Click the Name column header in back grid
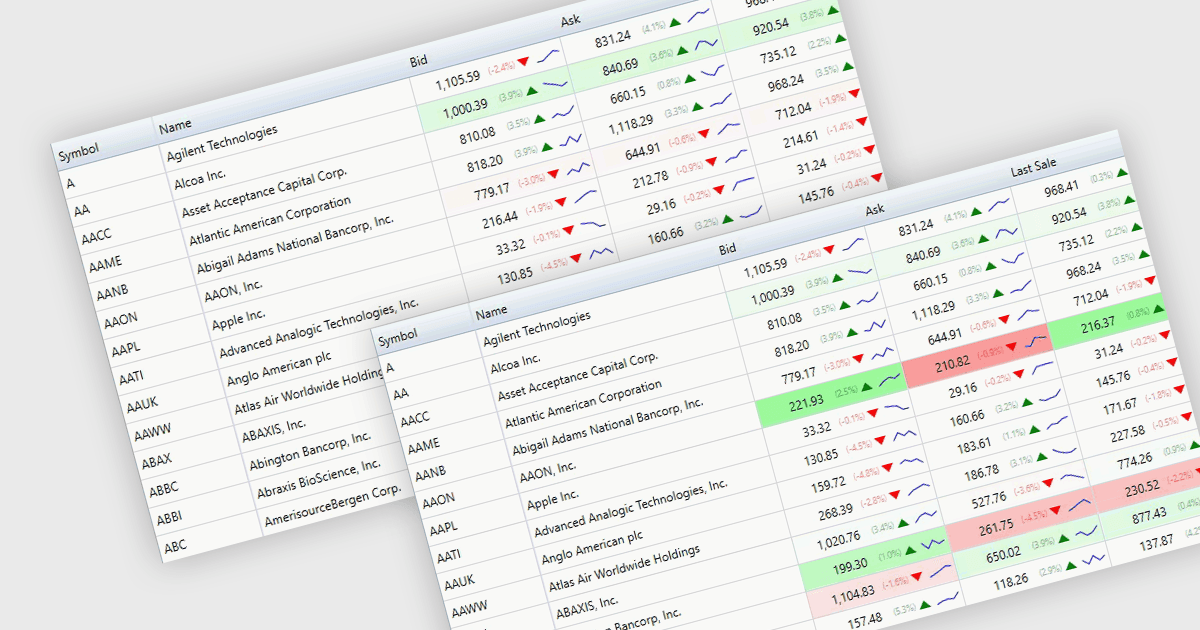Viewport: 1200px width, 630px height. [x=174, y=126]
